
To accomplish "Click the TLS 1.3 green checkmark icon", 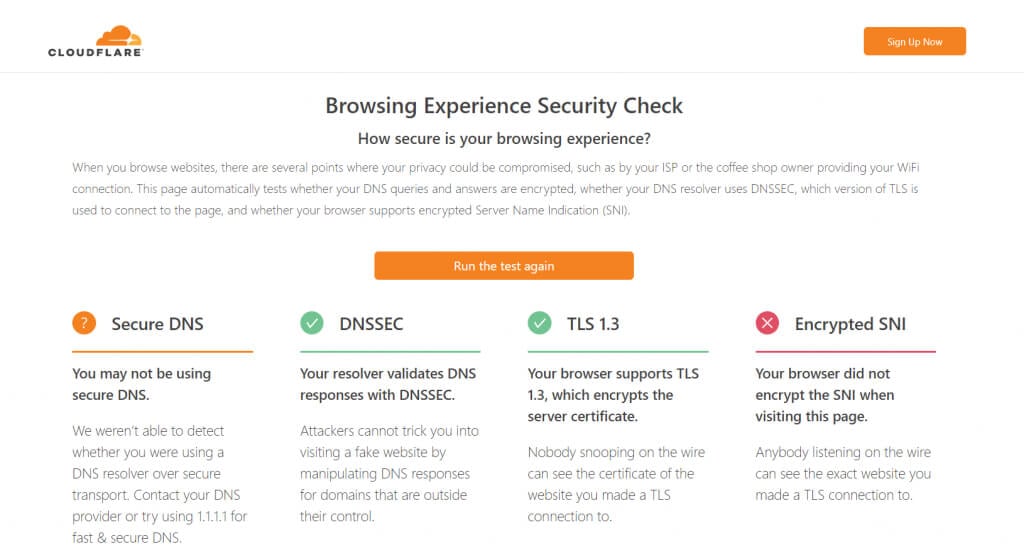I will pos(540,323).
